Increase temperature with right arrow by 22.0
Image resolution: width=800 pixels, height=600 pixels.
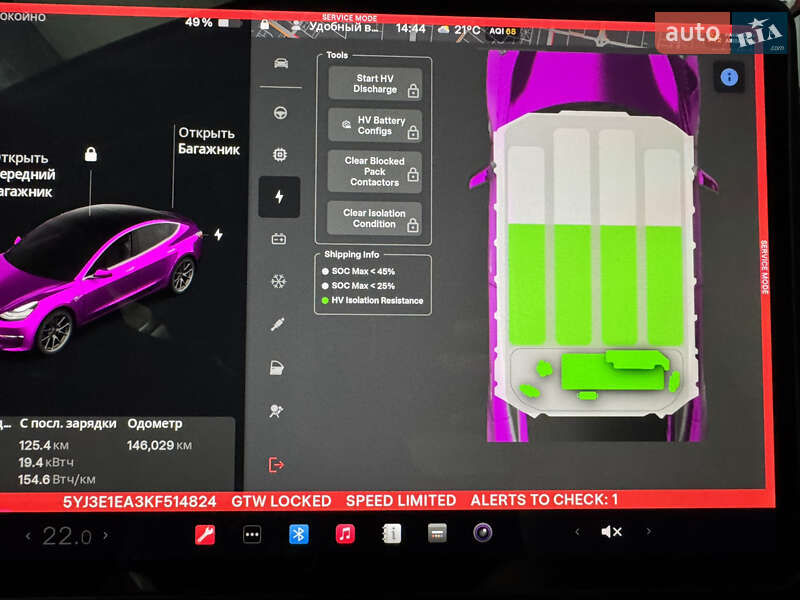(x=106, y=535)
